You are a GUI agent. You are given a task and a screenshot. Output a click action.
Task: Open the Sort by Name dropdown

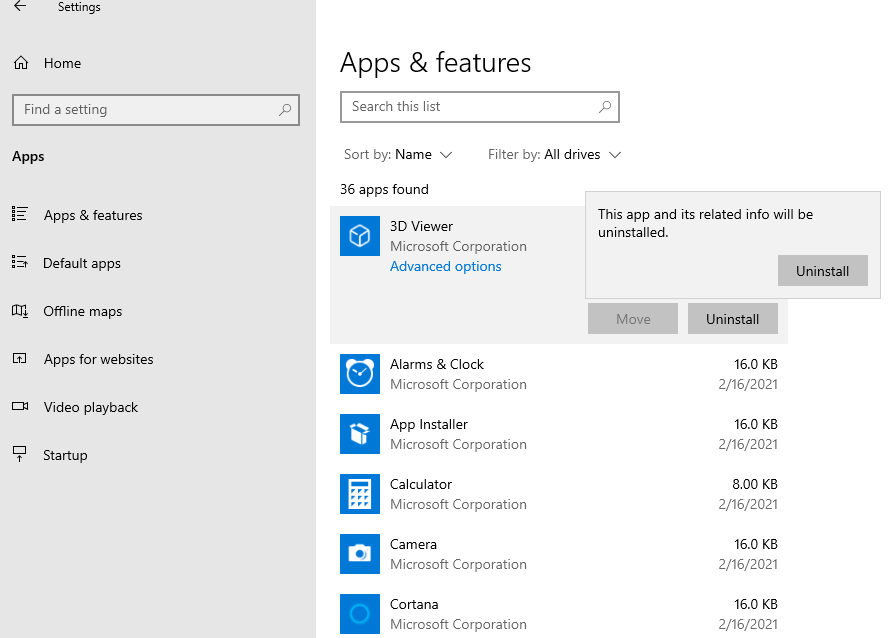tap(398, 154)
